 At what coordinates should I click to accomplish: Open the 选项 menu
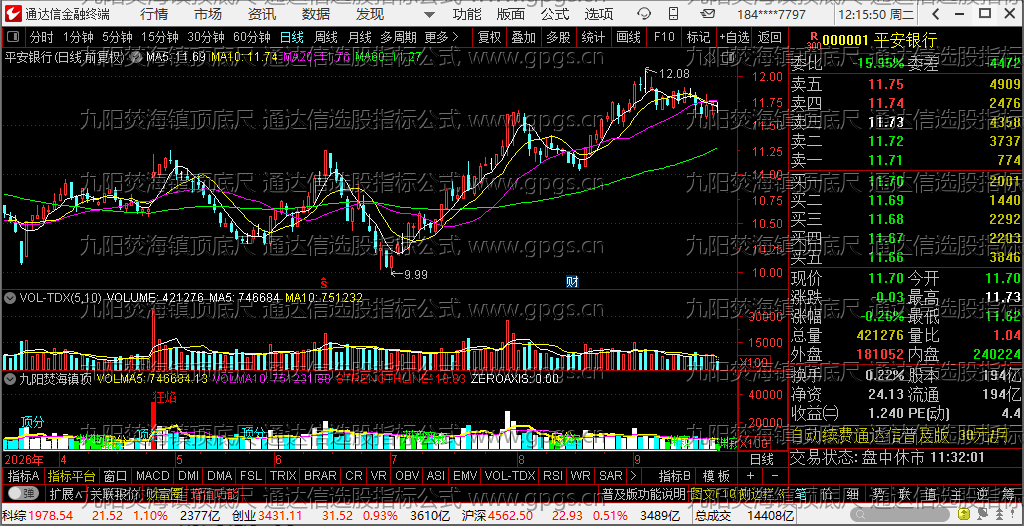click(x=599, y=14)
